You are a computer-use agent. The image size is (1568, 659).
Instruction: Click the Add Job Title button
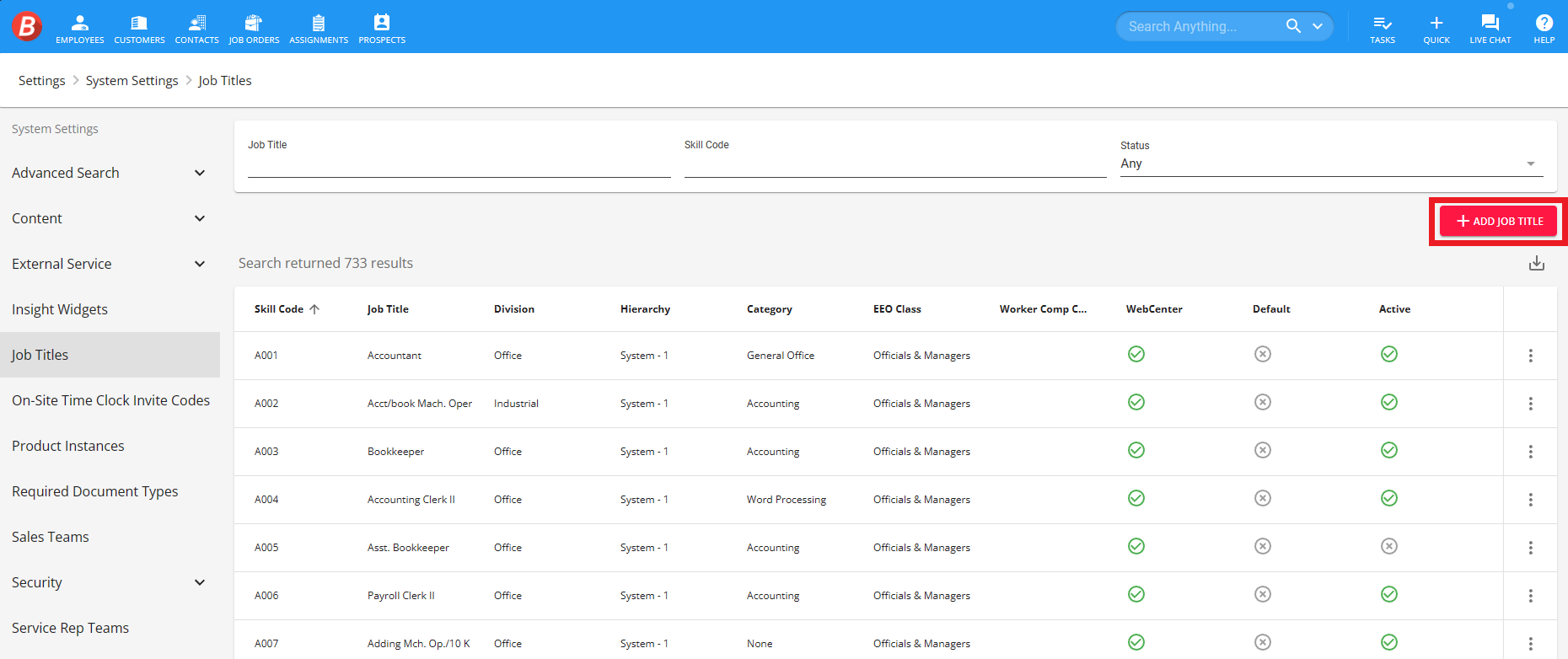(1498, 221)
